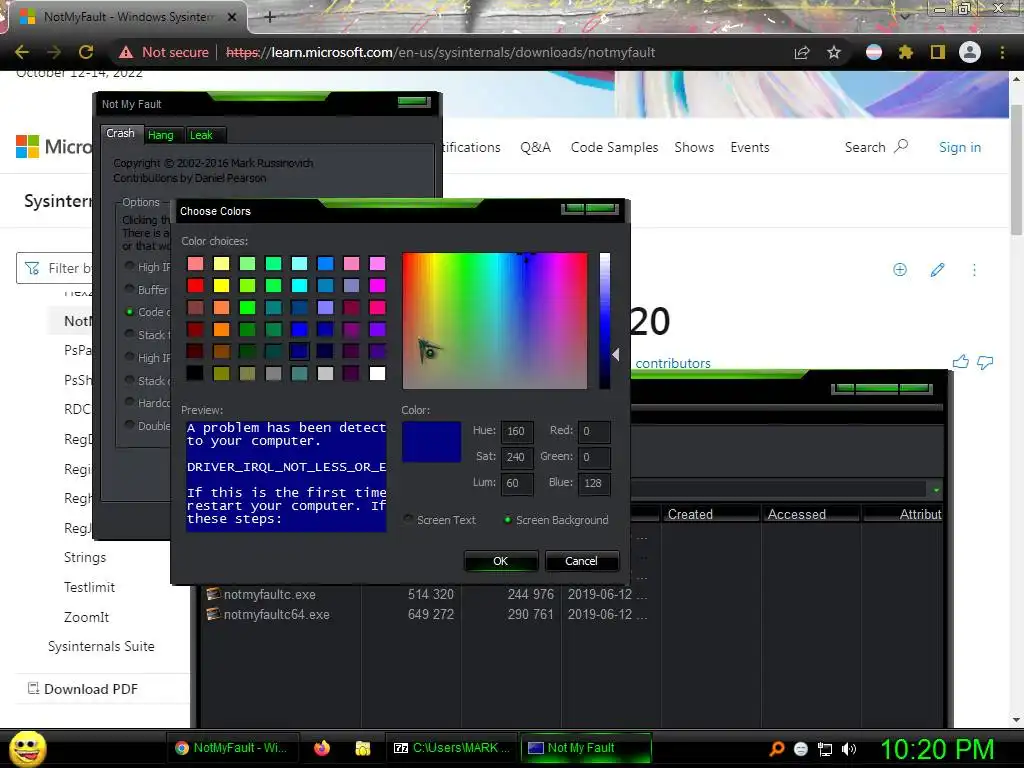Click the luminance slider bar
The width and height of the screenshot is (1024, 768).
click(605, 320)
